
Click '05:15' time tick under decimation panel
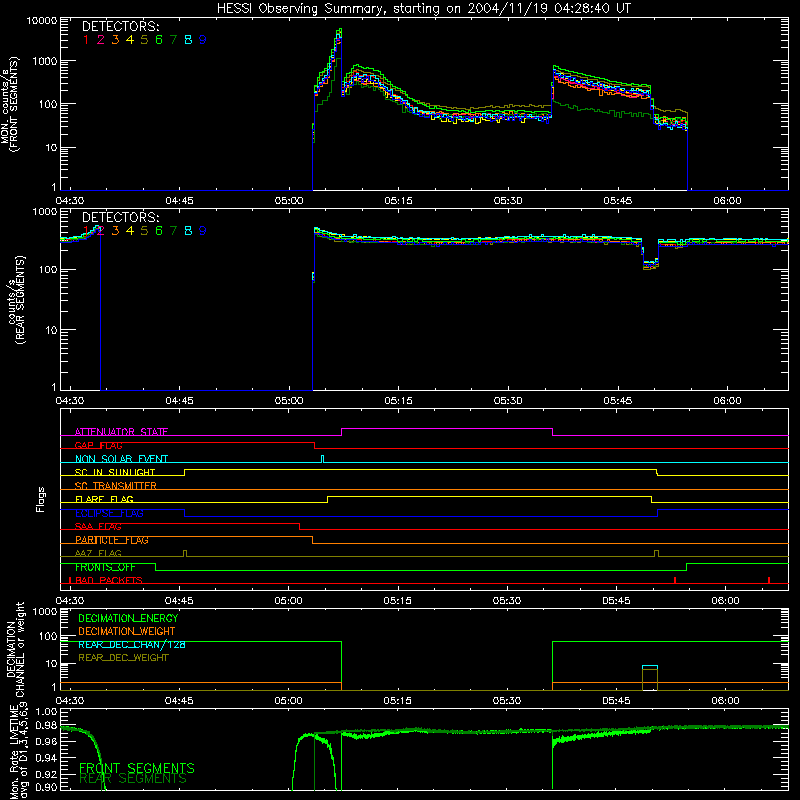coord(397,701)
